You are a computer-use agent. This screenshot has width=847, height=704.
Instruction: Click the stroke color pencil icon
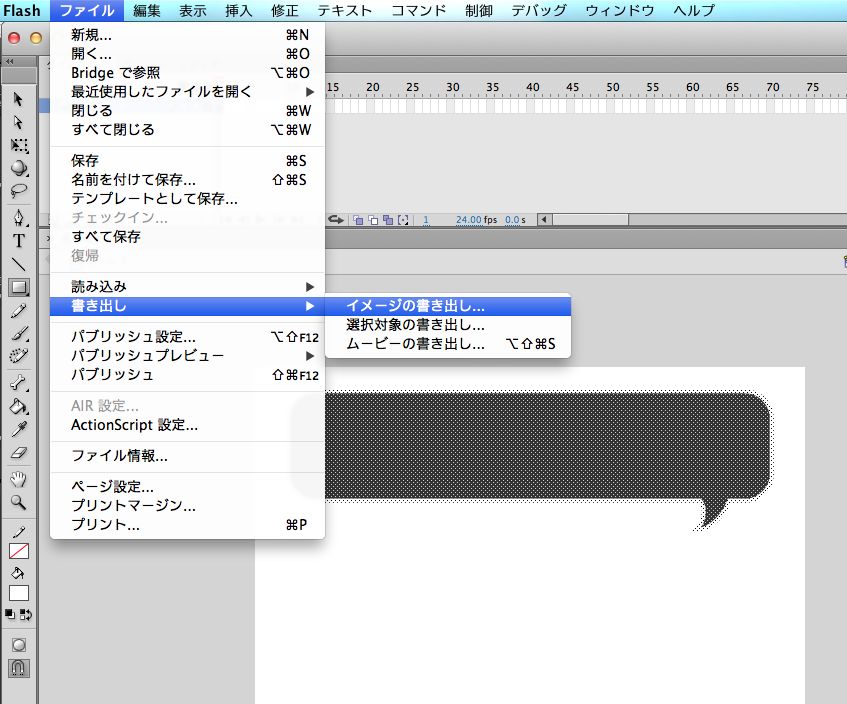pyautogui.click(x=19, y=532)
